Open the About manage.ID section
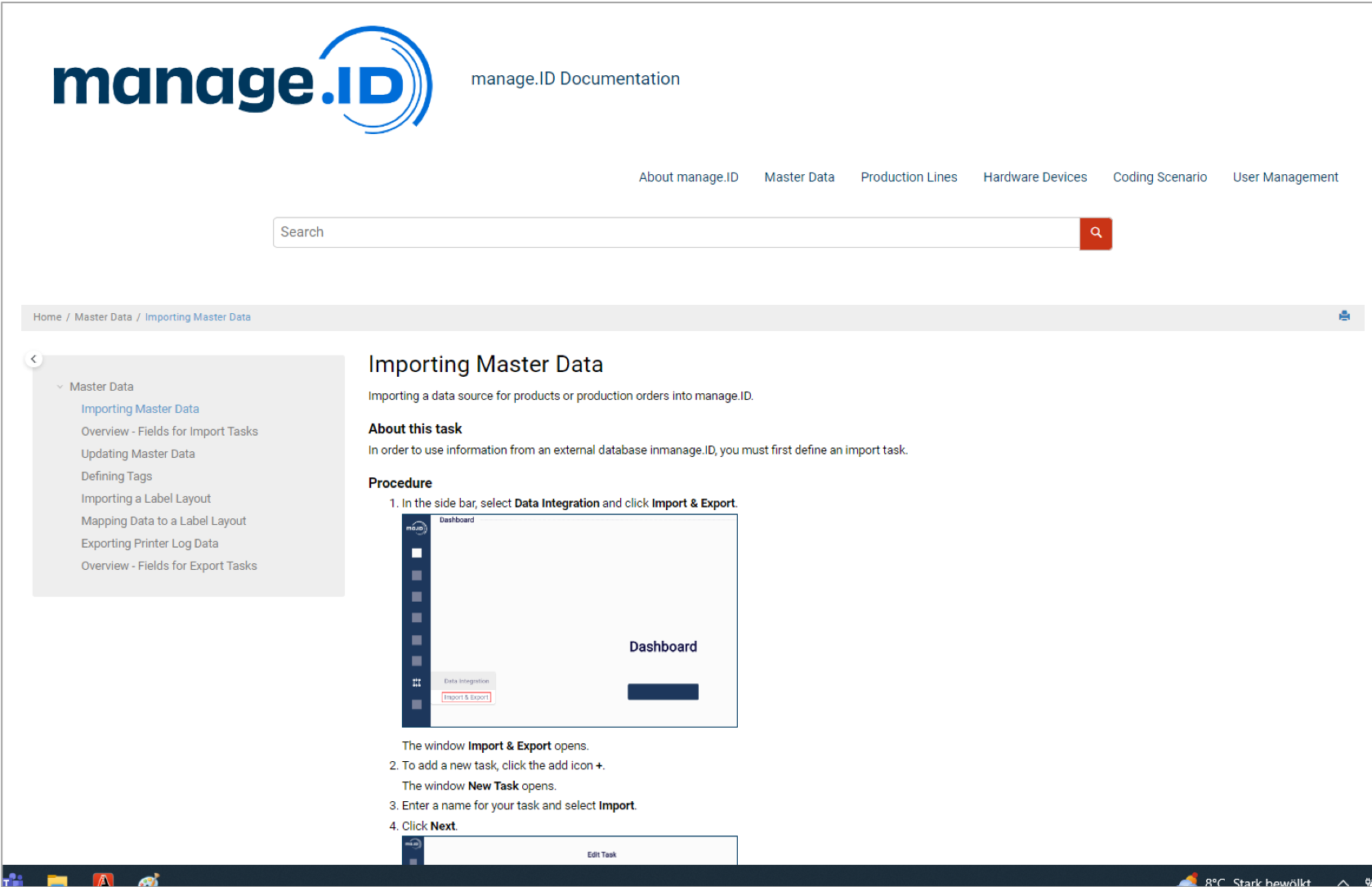The width and height of the screenshot is (1372, 887). [x=687, y=177]
